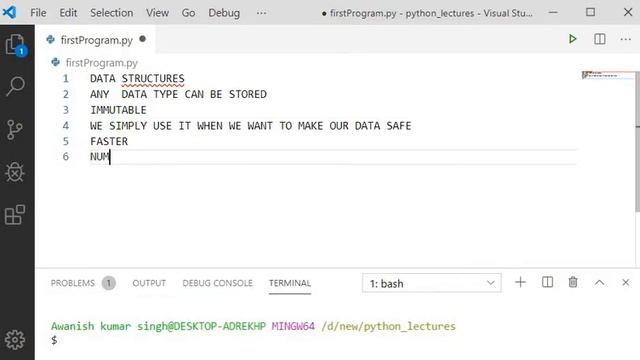Screen dimensions: 640x360
Task: Click the text ANY DATA TYPE CAN BE STORED
Action: click(x=178, y=94)
